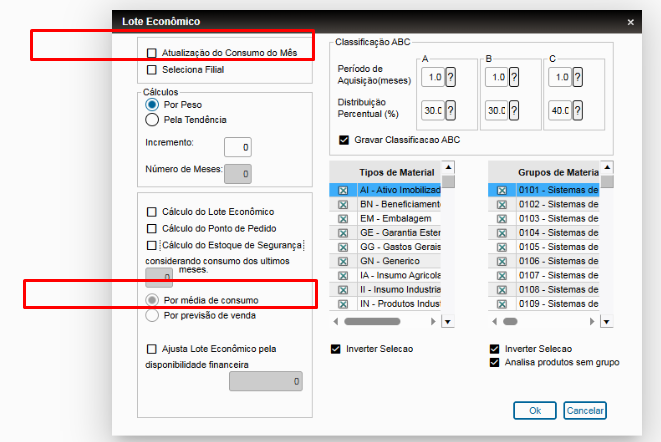Click the Cancelar button
The image size is (661, 442).
(x=585, y=410)
